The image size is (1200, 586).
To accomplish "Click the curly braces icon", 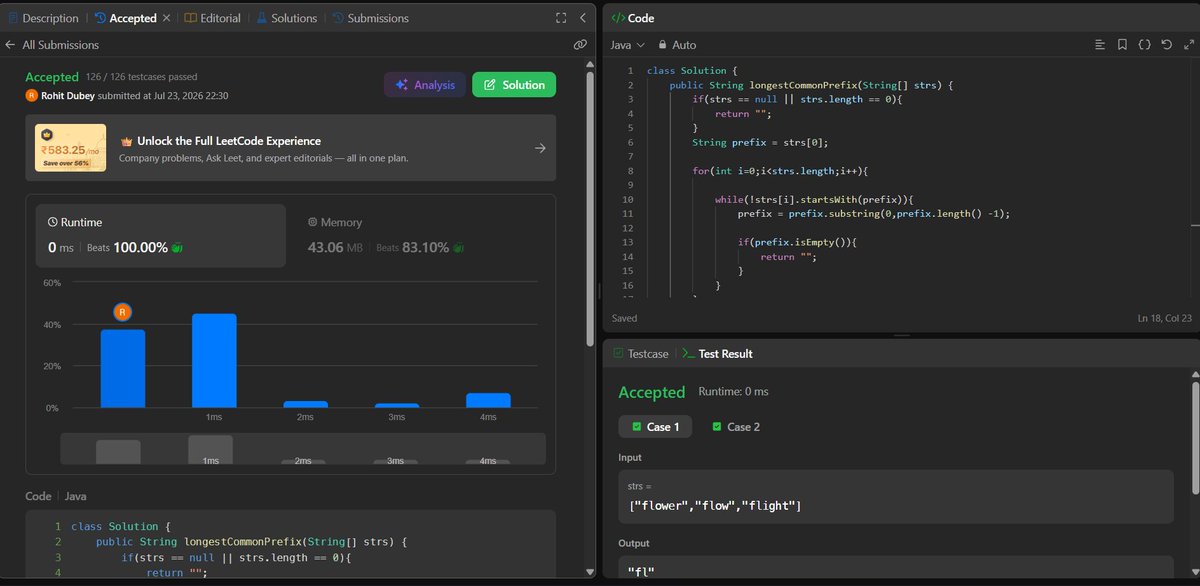I will pyautogui.click(x=1145, y=45).
